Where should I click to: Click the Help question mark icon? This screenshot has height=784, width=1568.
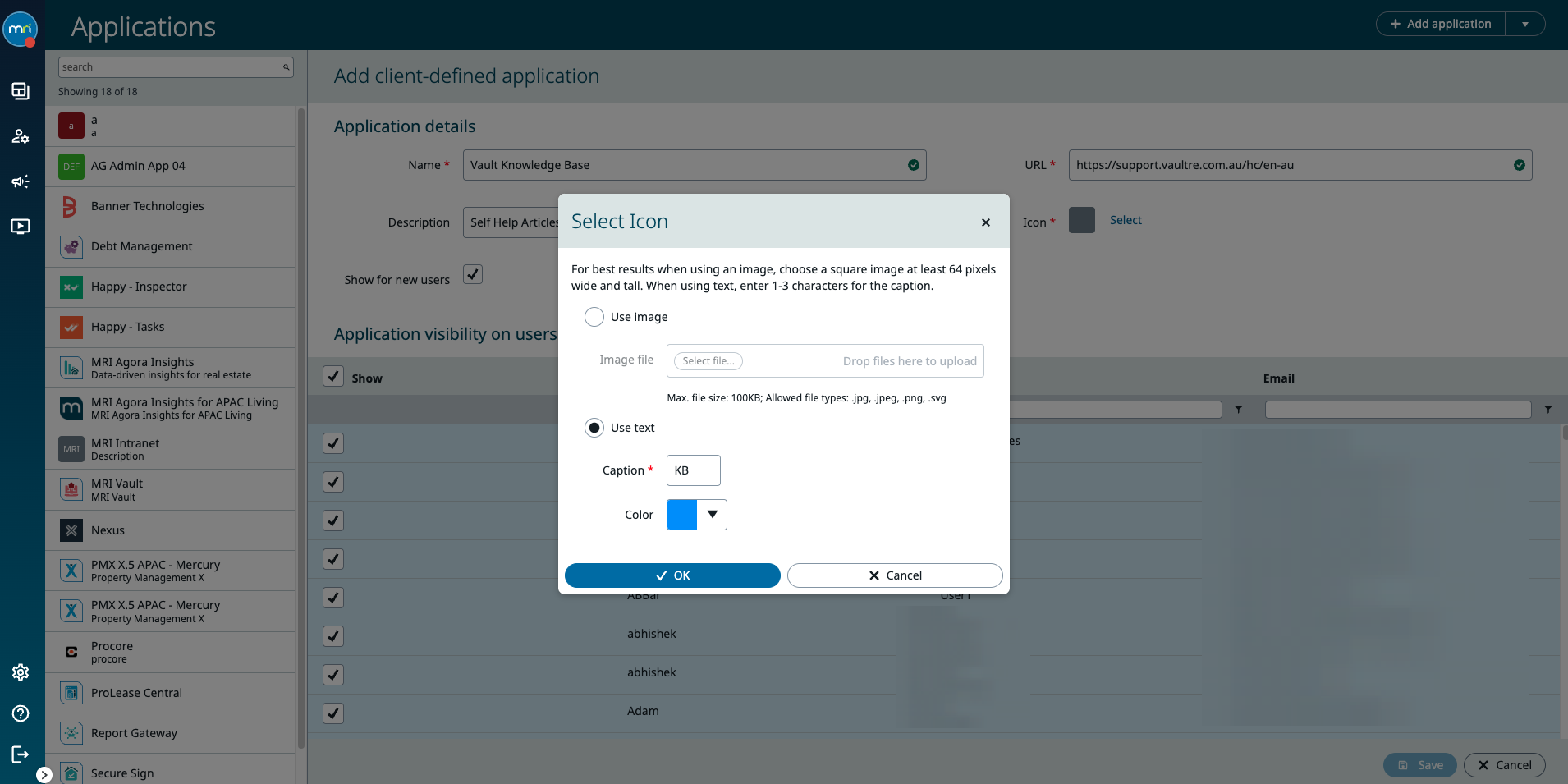(21, 713)
